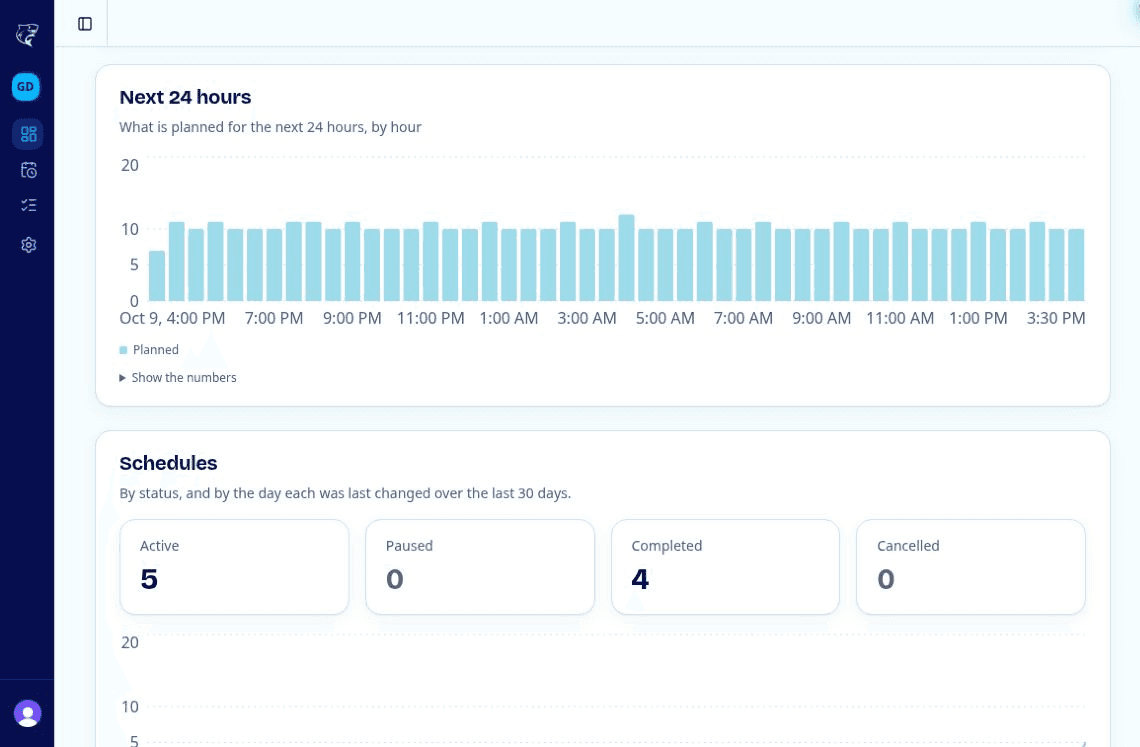Open the calendar-clock schedules icon
Image resolution: width=1140 pixels, height=747 pixels.
pos(28,170)
